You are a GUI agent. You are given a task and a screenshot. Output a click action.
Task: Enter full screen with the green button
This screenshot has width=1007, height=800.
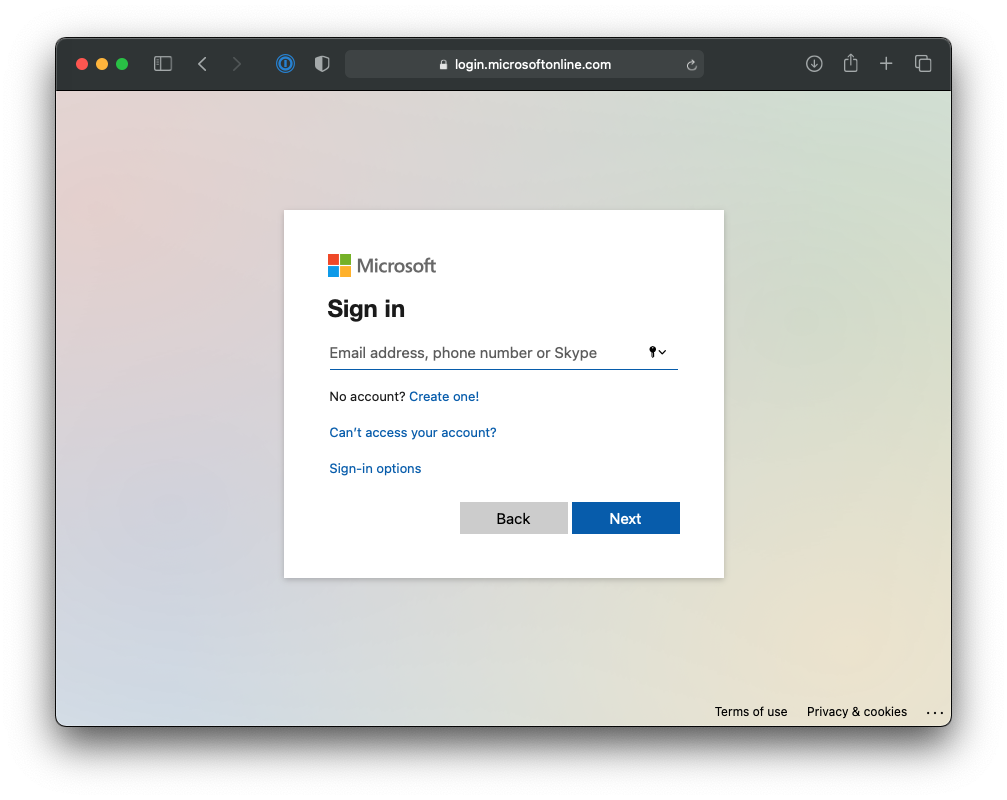(x=122, y=64)
